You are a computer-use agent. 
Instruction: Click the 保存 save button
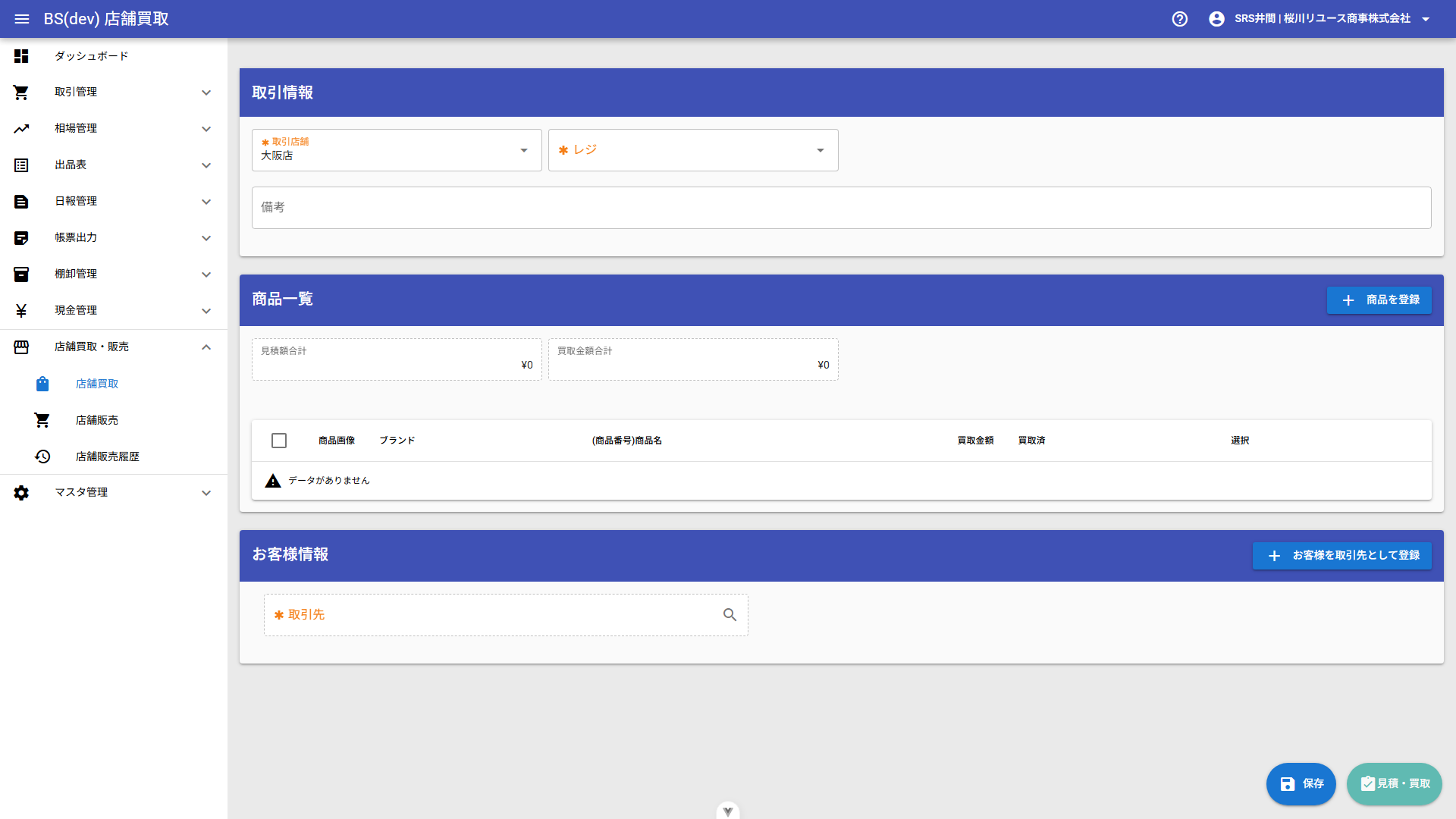[x=1301, y=784]
